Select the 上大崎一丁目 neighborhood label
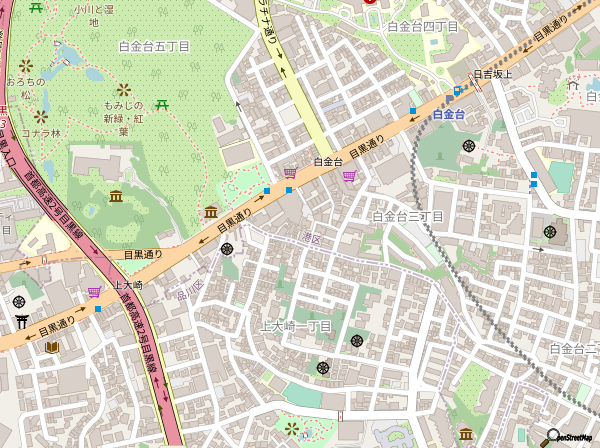 [296, 326]
